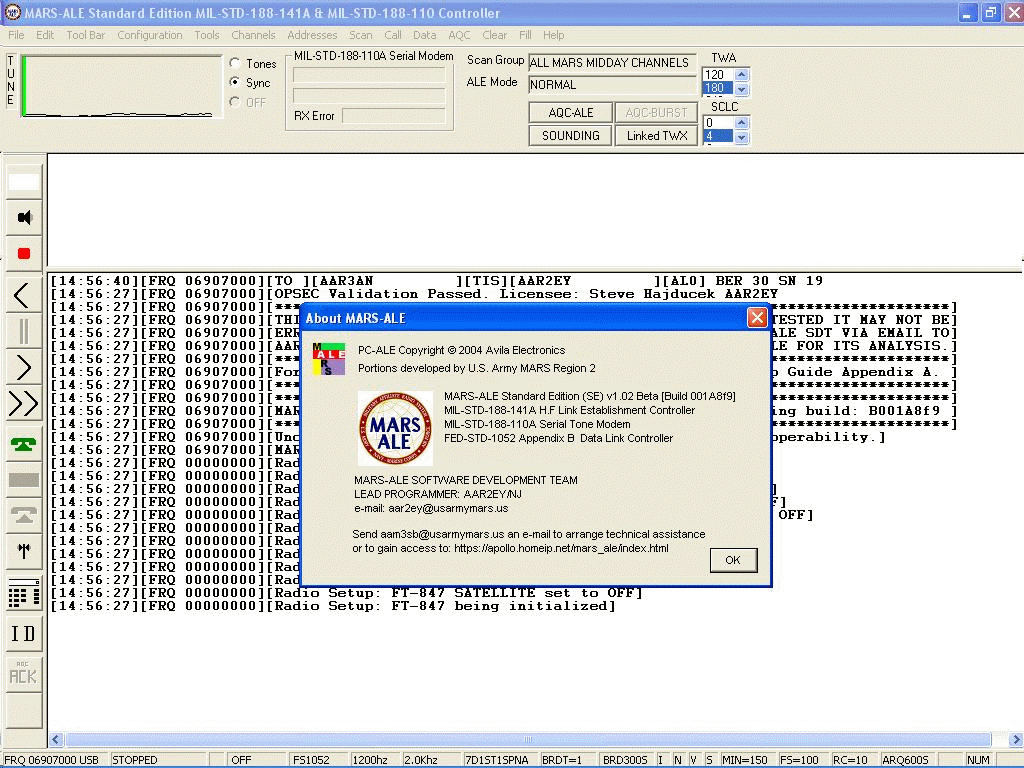Open the Configuration menu
Screen dimensions: 1024x768
150,35
